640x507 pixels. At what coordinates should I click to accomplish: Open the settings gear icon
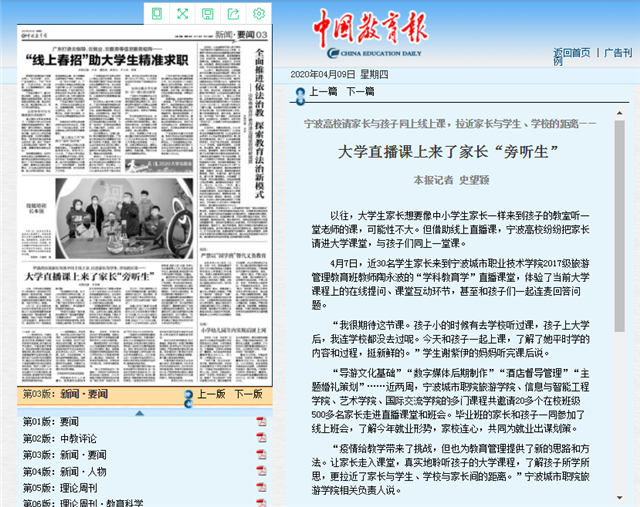click(259, 13)
